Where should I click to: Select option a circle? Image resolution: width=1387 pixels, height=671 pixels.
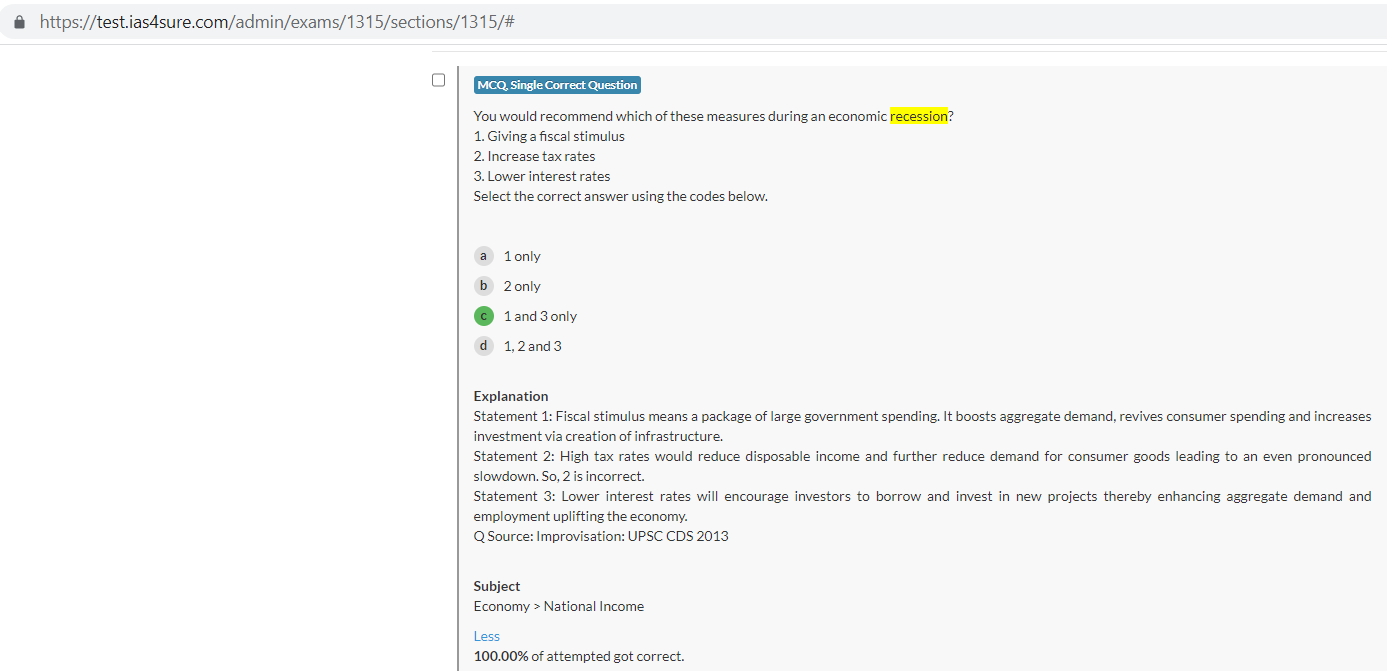click(x=483, y=256)
